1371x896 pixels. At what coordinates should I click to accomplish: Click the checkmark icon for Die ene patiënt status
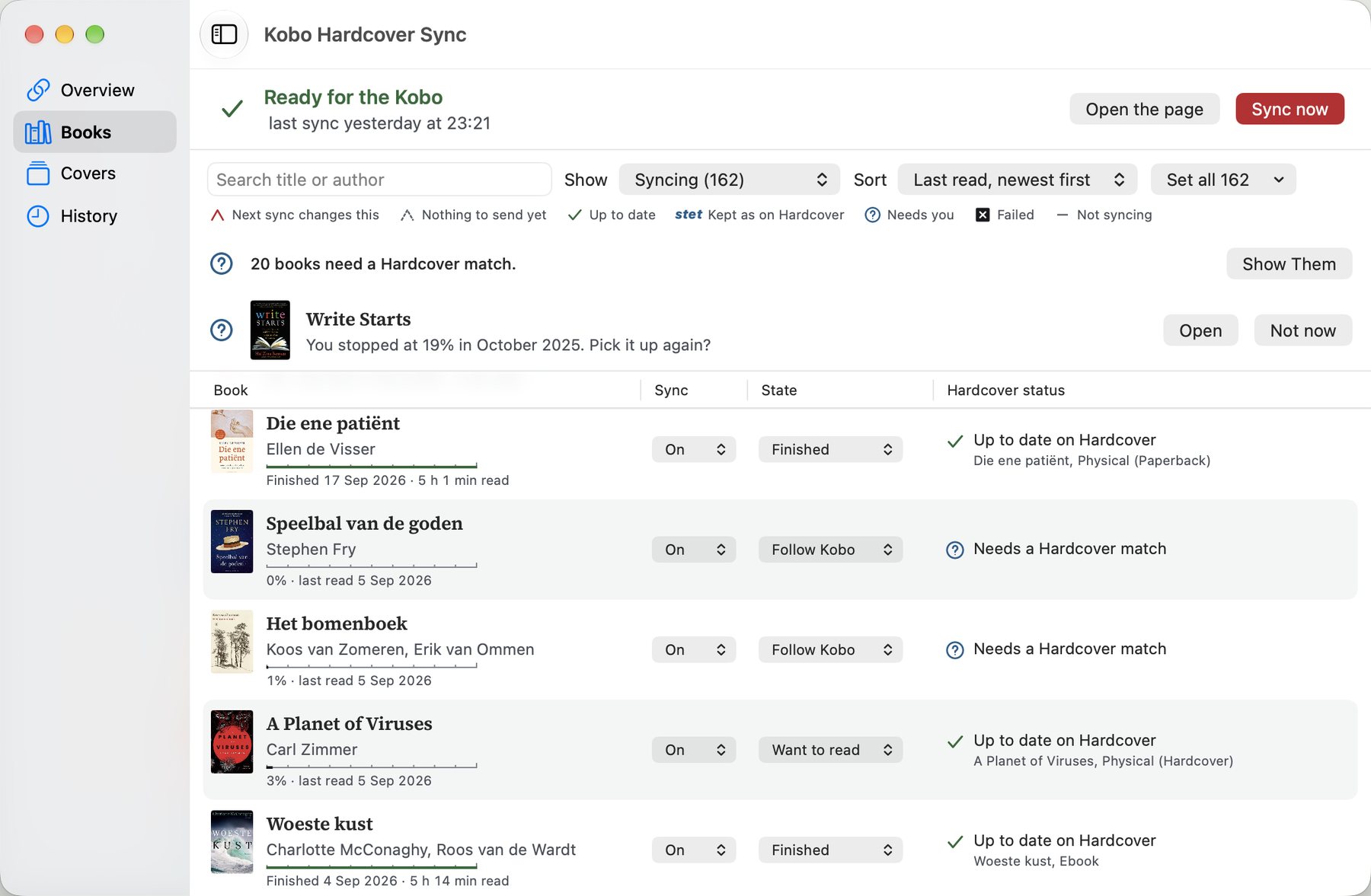click(x=954, y=441)
